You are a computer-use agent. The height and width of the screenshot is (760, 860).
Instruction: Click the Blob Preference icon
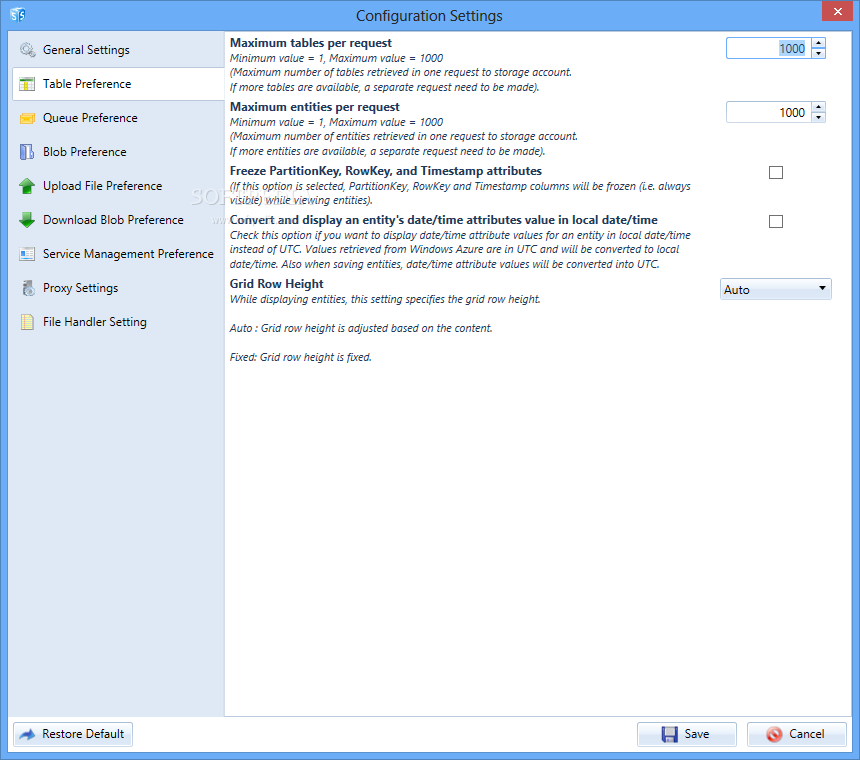click(x=27, y=152)
